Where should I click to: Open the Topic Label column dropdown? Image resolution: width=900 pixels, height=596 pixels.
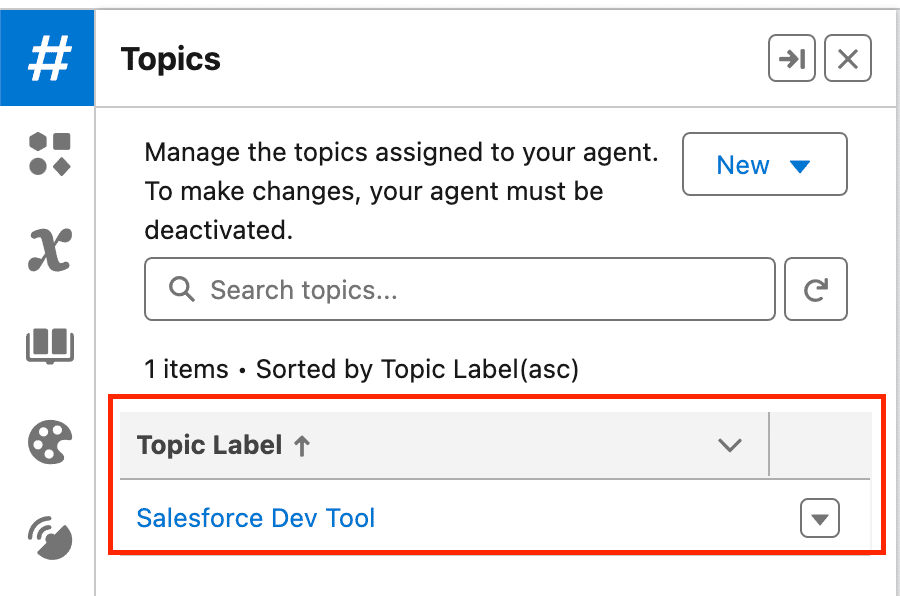(730, 445)
